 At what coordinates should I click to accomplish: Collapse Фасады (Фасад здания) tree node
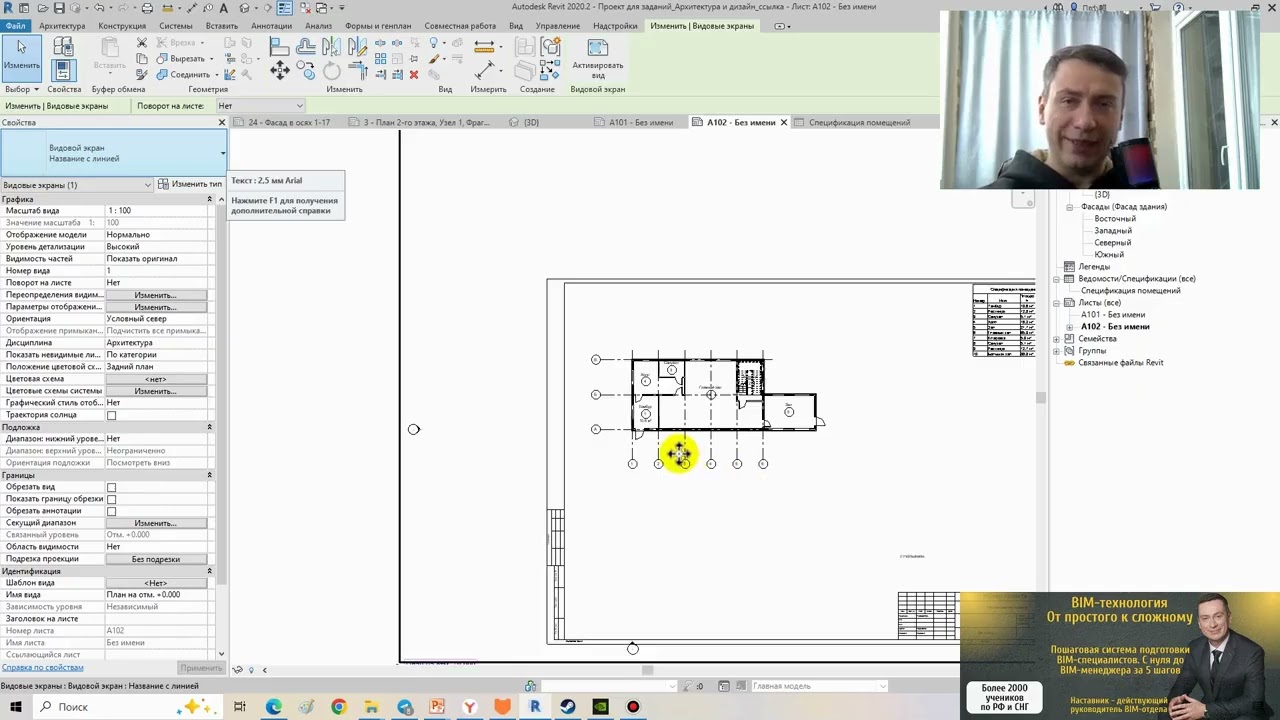tap(1069, 207)
